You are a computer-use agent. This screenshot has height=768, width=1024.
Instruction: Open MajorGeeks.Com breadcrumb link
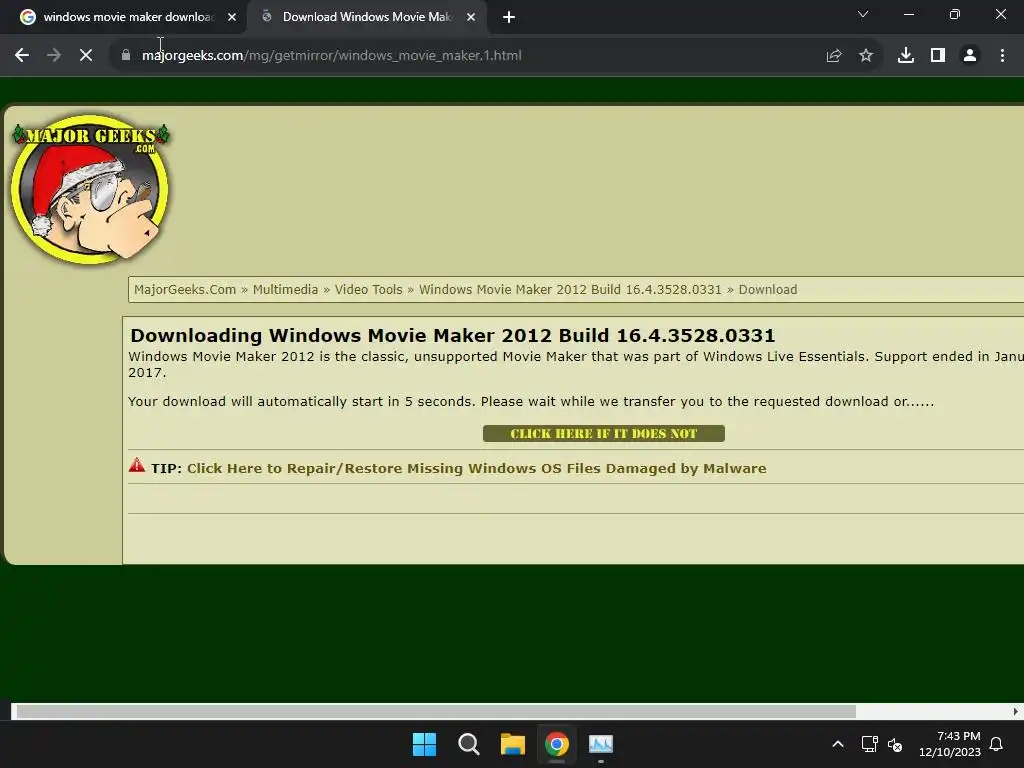[185, 290]
